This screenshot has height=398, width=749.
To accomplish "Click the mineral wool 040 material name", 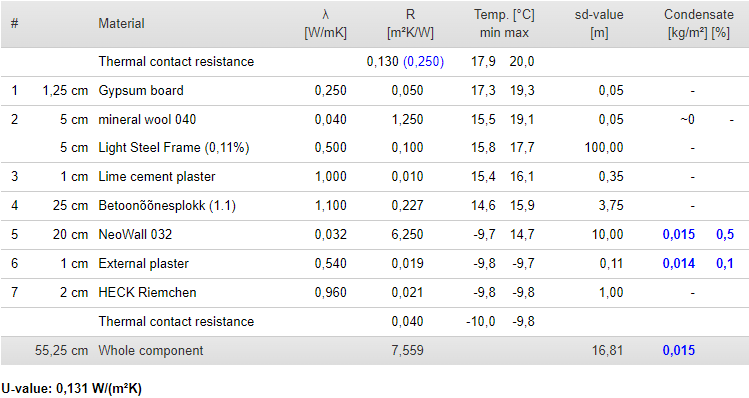I will pos(147,119).
